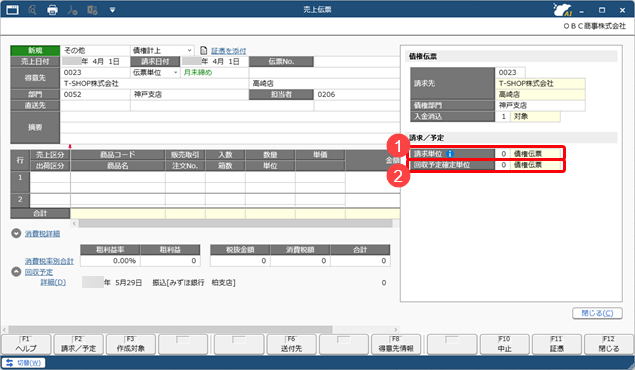Viewport: 635px width, 370px height.
Task: Click the 閉じる(C) button
Action: pos(597,313)
